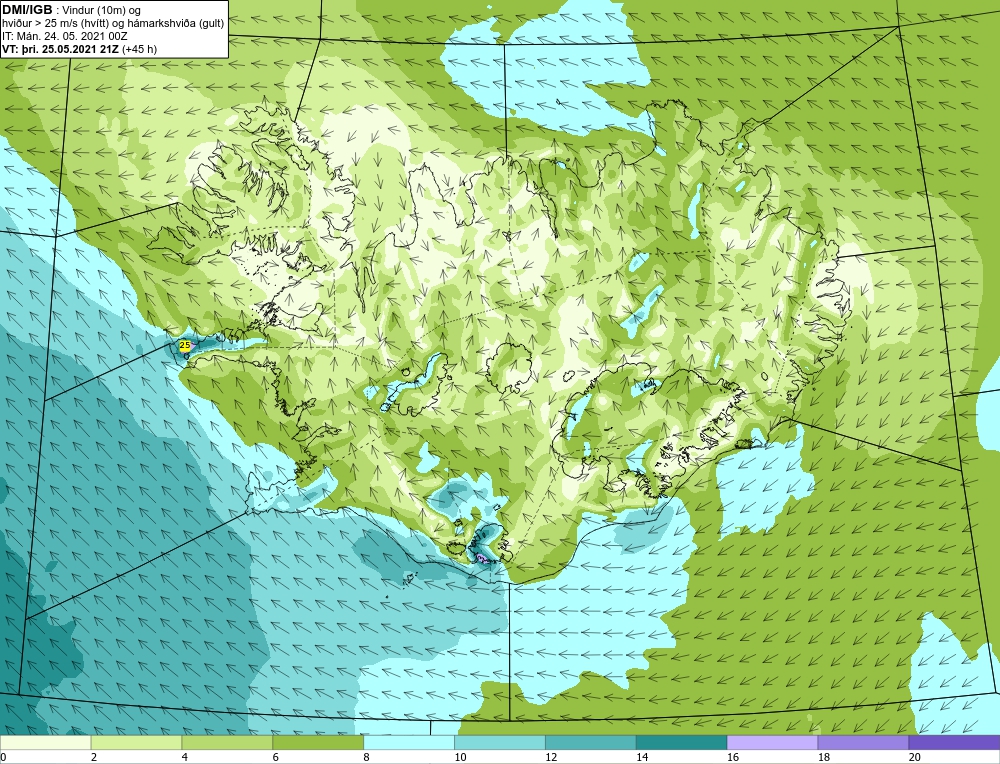The image size is (1000, 764).
Task: Click the 8–10 m/s pale cyan swatch
Action: 409,743
